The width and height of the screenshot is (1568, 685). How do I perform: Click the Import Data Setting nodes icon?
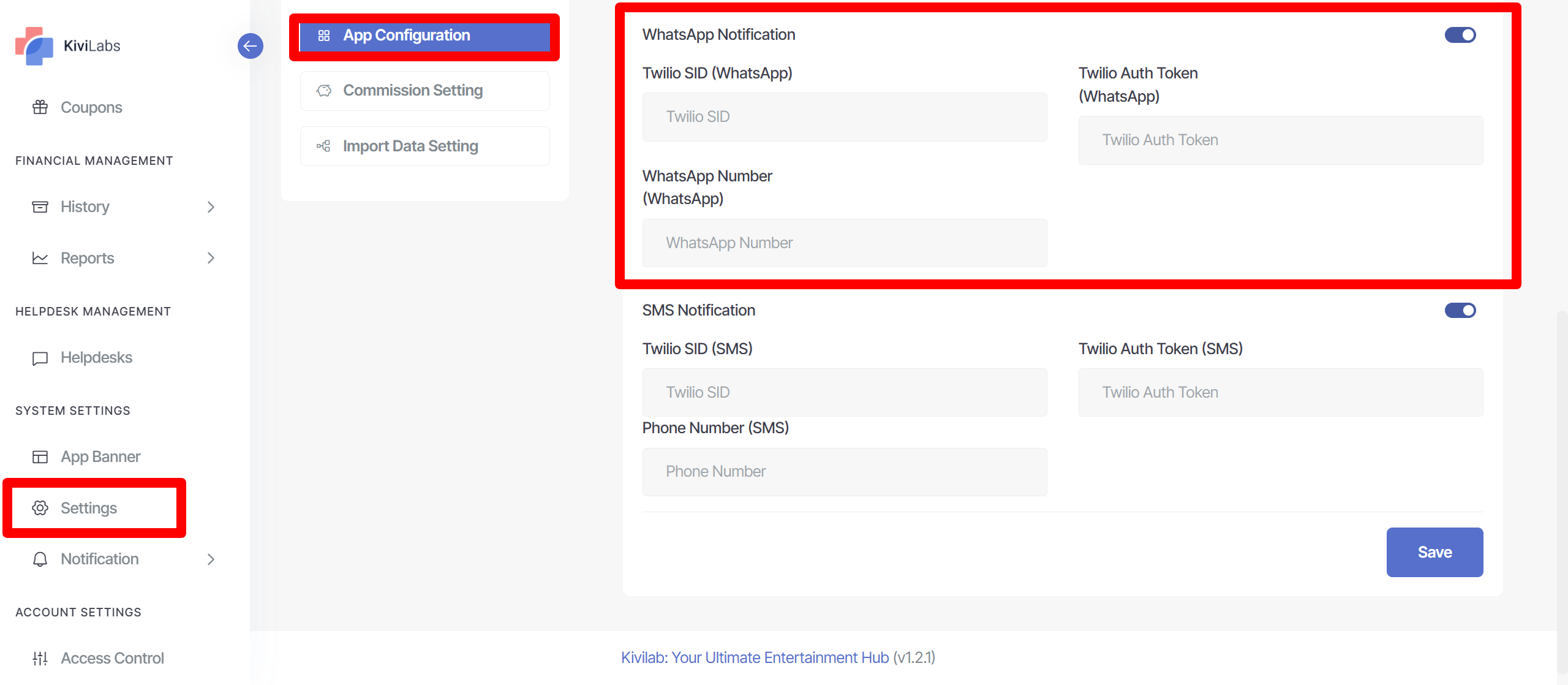tap(324, 146)
